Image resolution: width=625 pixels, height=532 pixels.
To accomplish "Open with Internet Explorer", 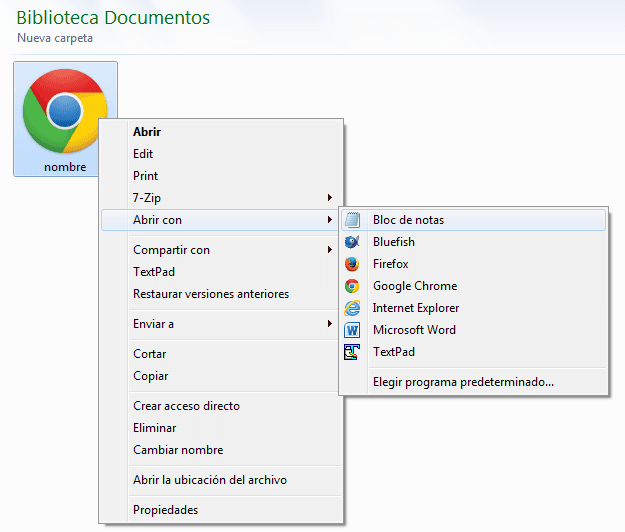I will click(474, 308).
